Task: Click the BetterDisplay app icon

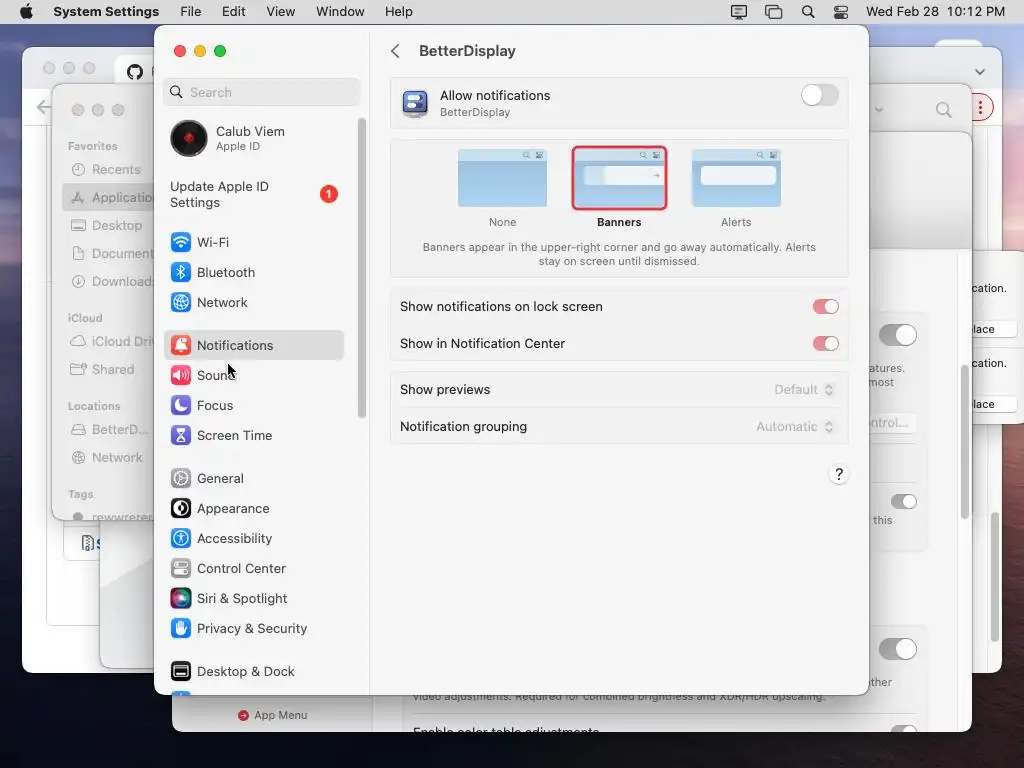Action: point(415,103)
